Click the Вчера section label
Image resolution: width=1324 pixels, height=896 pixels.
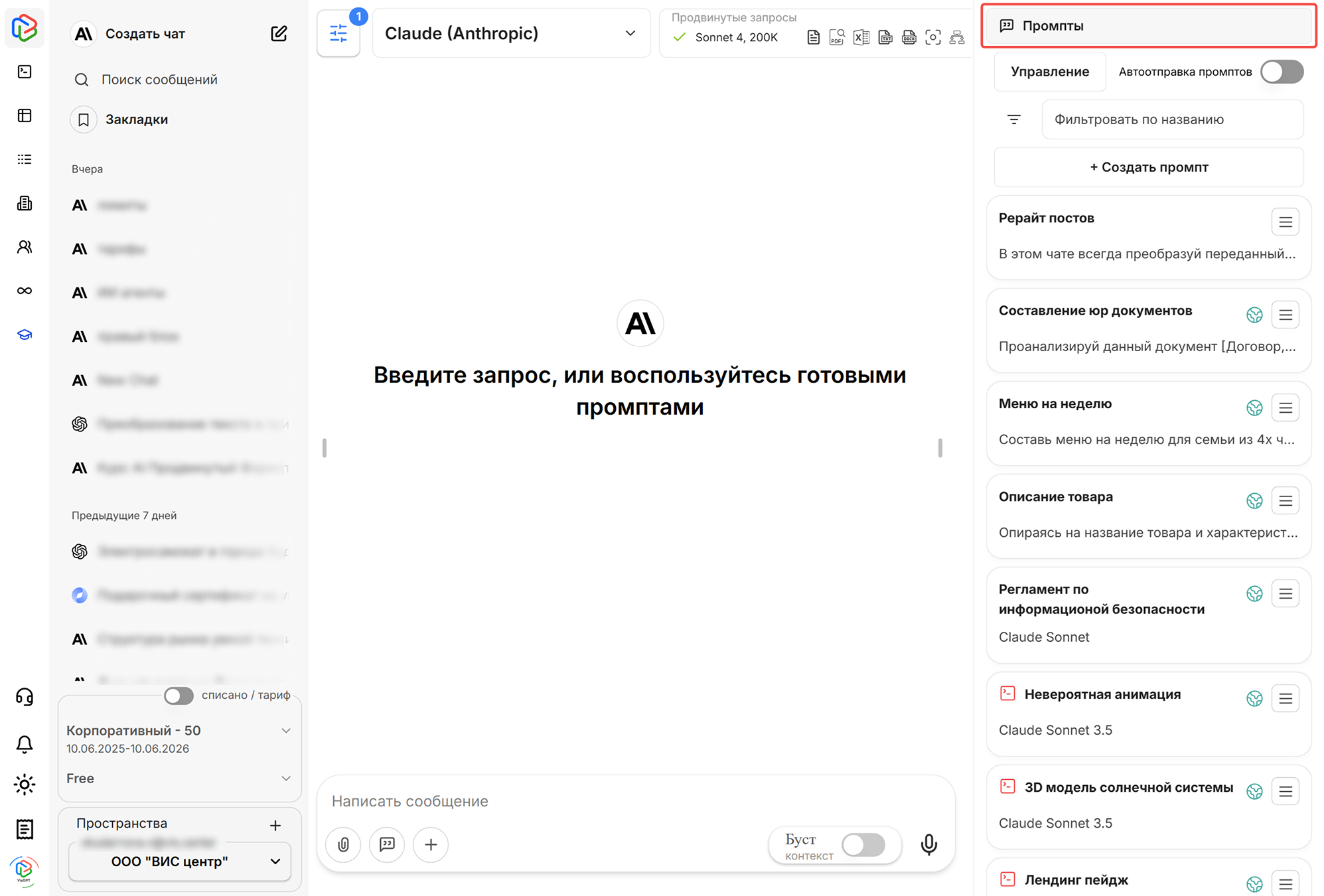87,169
